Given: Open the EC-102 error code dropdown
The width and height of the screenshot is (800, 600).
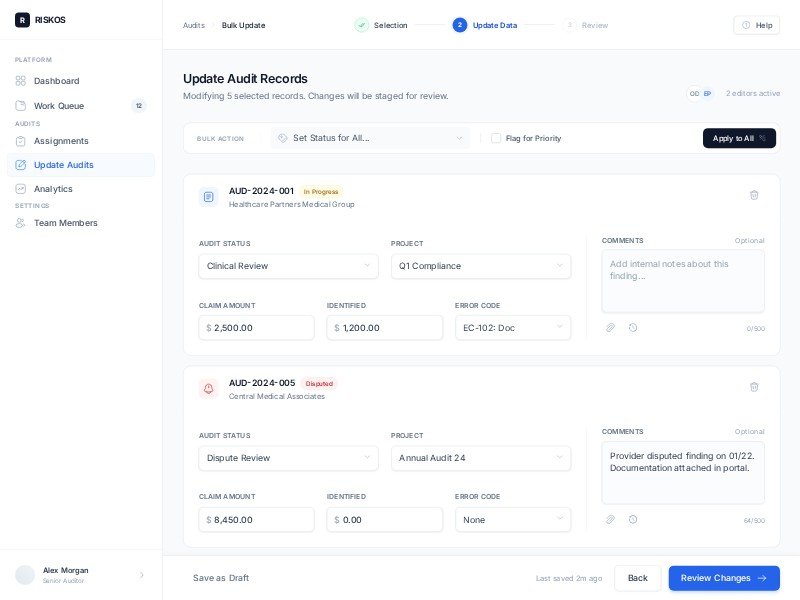Looking at the screenshot, I should coord(513,328).
